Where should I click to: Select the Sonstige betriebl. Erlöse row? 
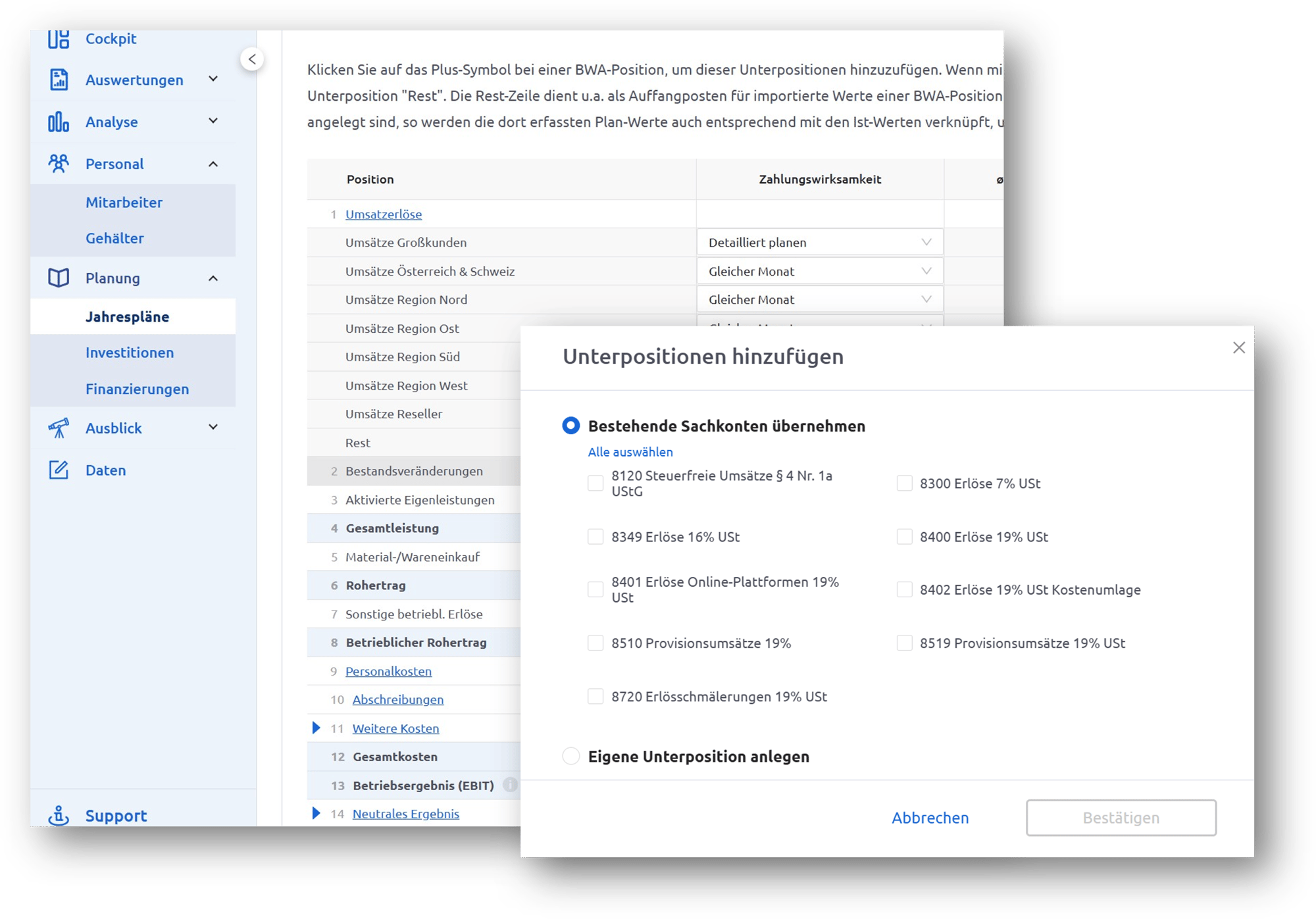click(x=414, y=614)
